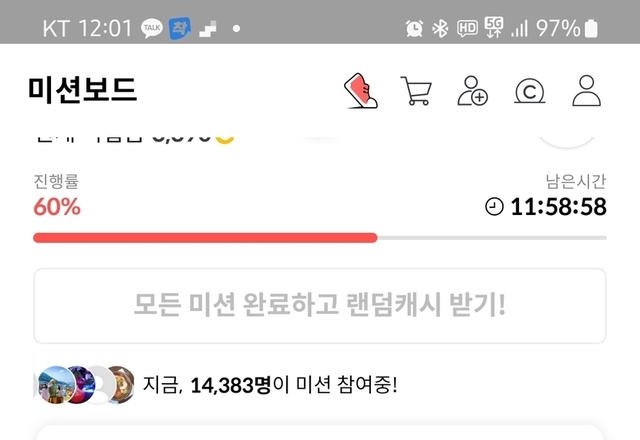Tap the food photo participant avatar
Viewport: 640px width, 440px height.
coord(122,385)
